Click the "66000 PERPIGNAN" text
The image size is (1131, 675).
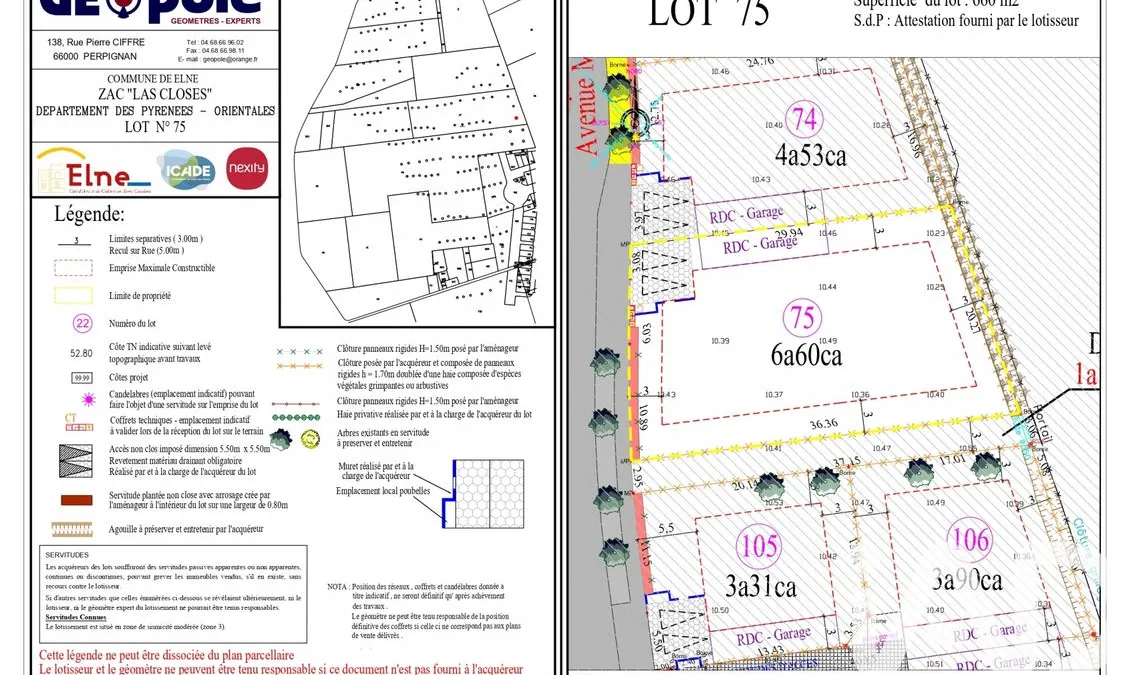tap(94, 56)
